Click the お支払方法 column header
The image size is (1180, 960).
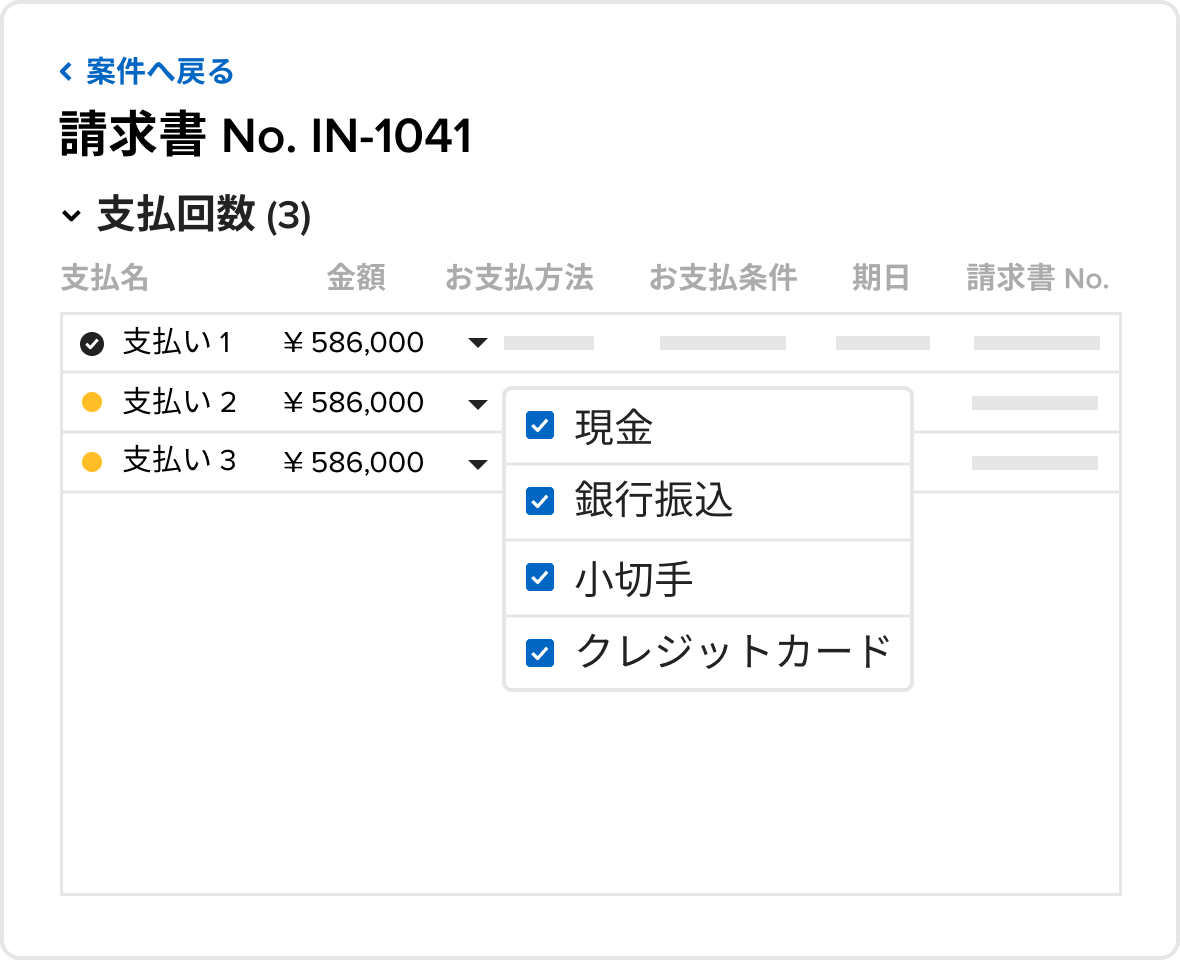[519, 278]
